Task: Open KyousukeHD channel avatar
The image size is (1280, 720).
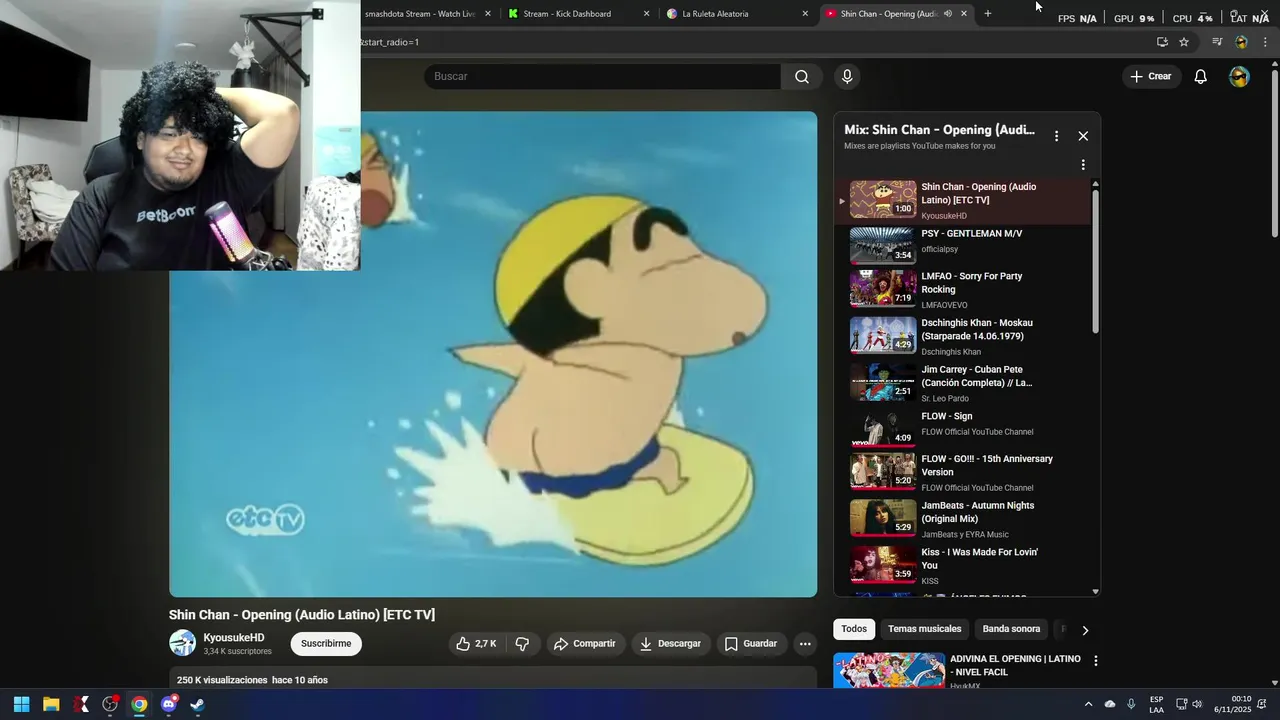Action: 182,643
